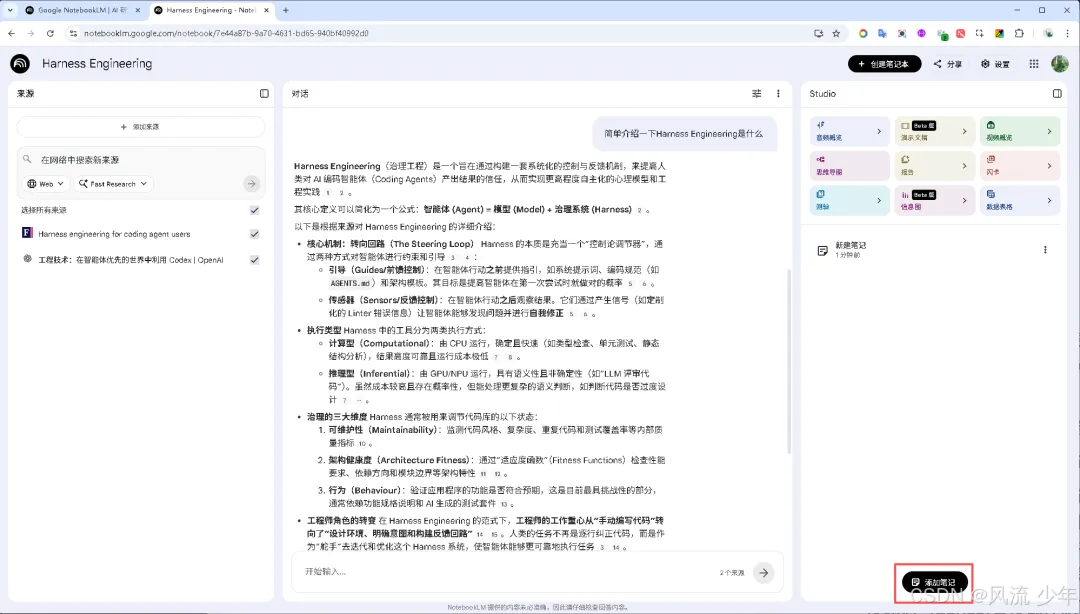Reload the page
The image size is (1080, 614).
50,33
